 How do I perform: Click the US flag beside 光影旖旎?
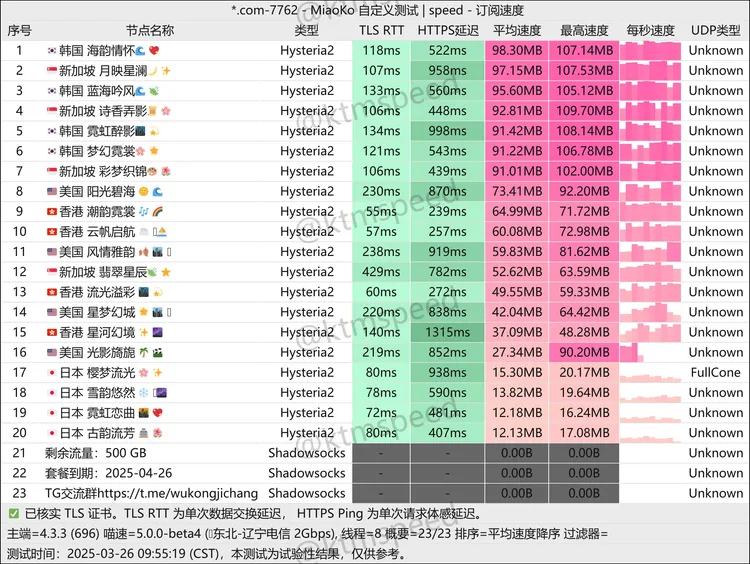(51, 352)
